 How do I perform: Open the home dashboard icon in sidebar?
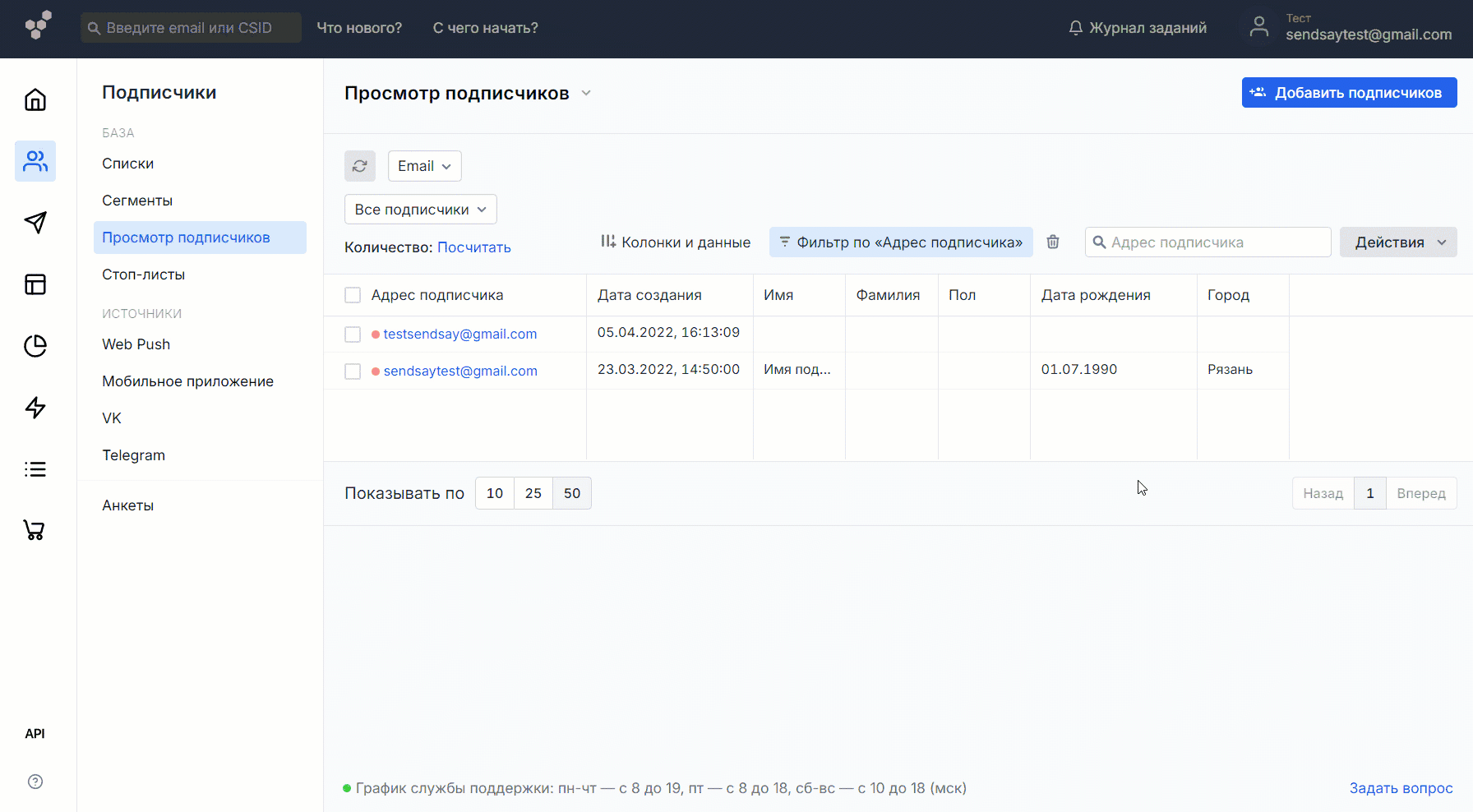click(35, 100)
